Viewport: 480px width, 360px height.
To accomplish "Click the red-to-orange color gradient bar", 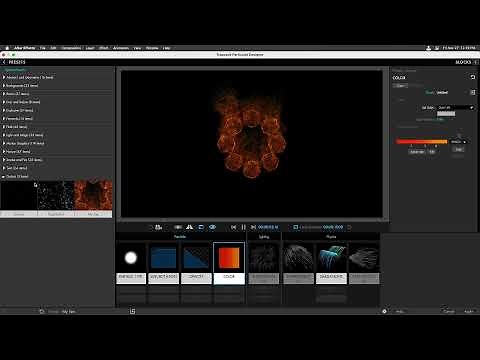I will [422, 142].
